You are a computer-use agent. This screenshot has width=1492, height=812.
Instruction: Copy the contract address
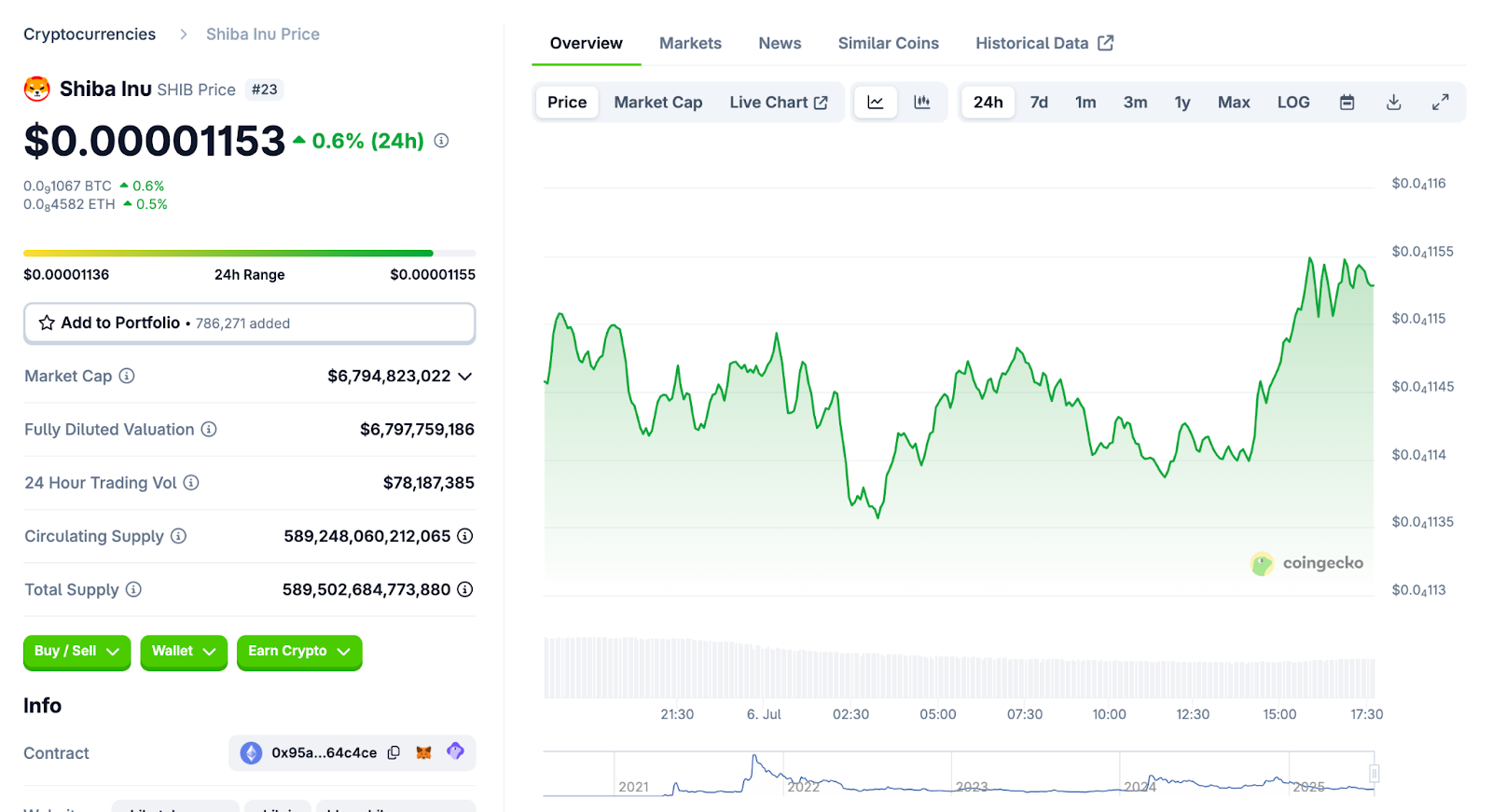click(x=394, y=752)
